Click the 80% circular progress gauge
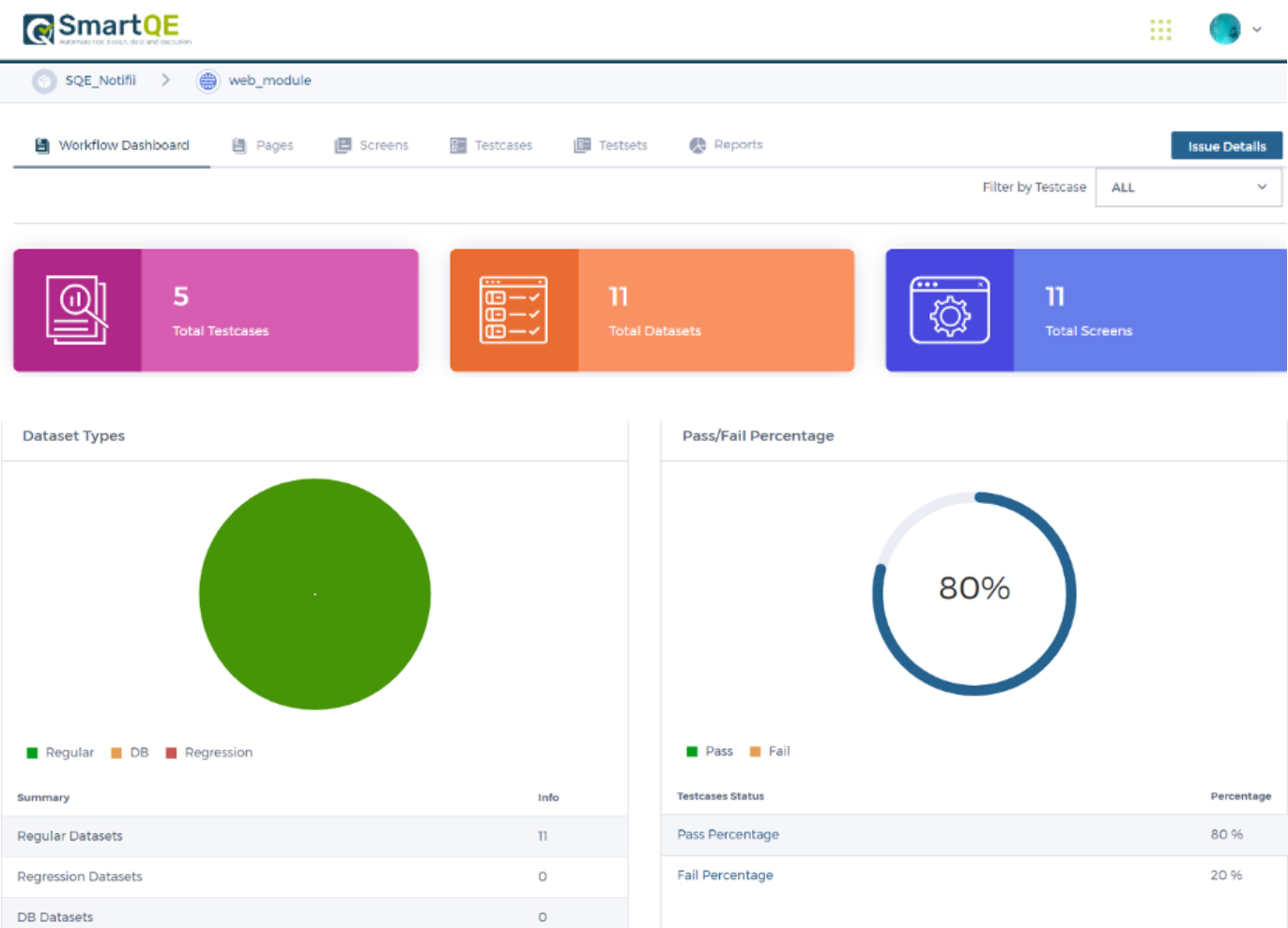This screenshot has height=928, width=1288. pyautogui.click(x=974, y=593)
